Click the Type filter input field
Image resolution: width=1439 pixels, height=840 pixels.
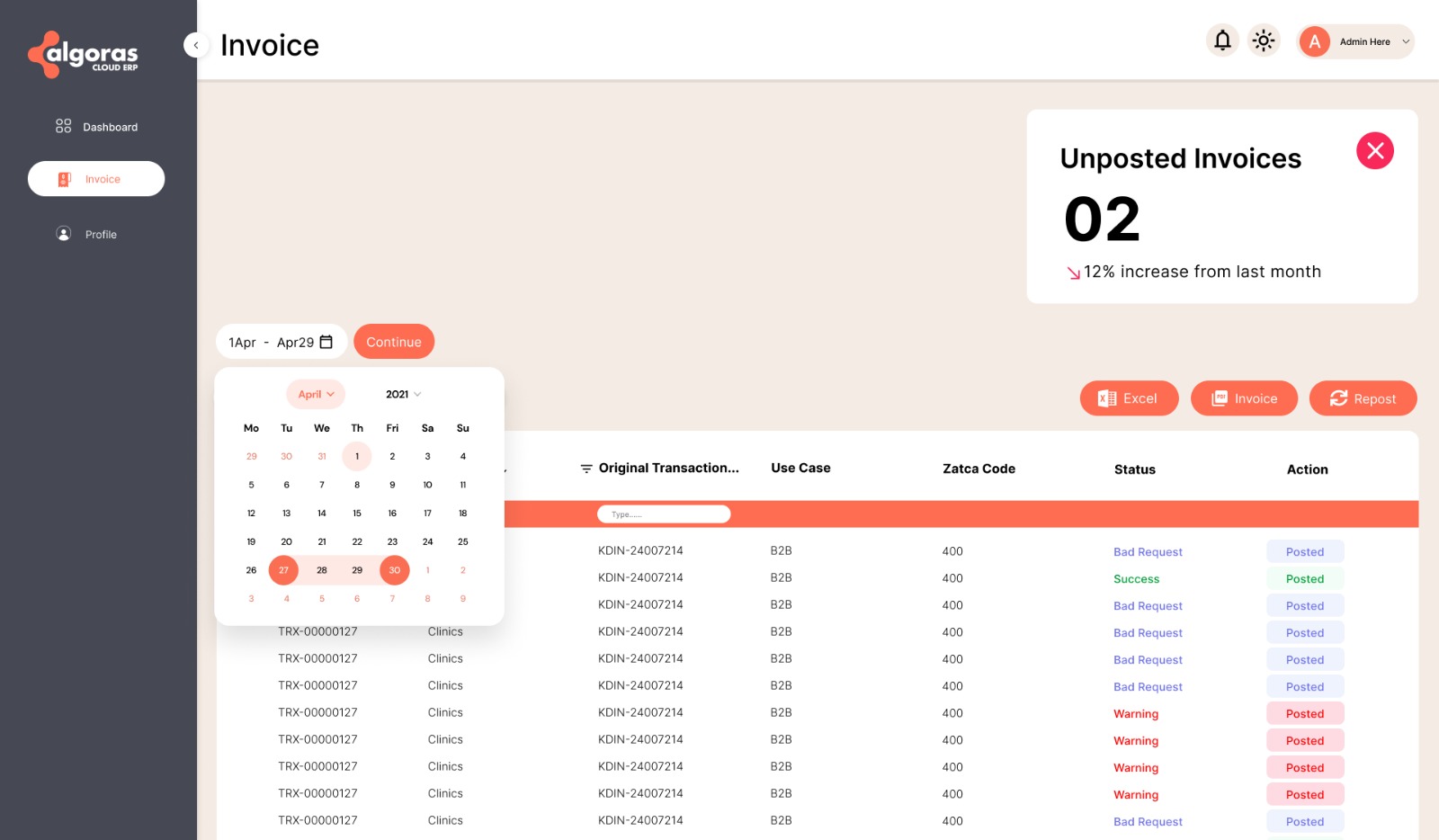[x=664, y=514]
